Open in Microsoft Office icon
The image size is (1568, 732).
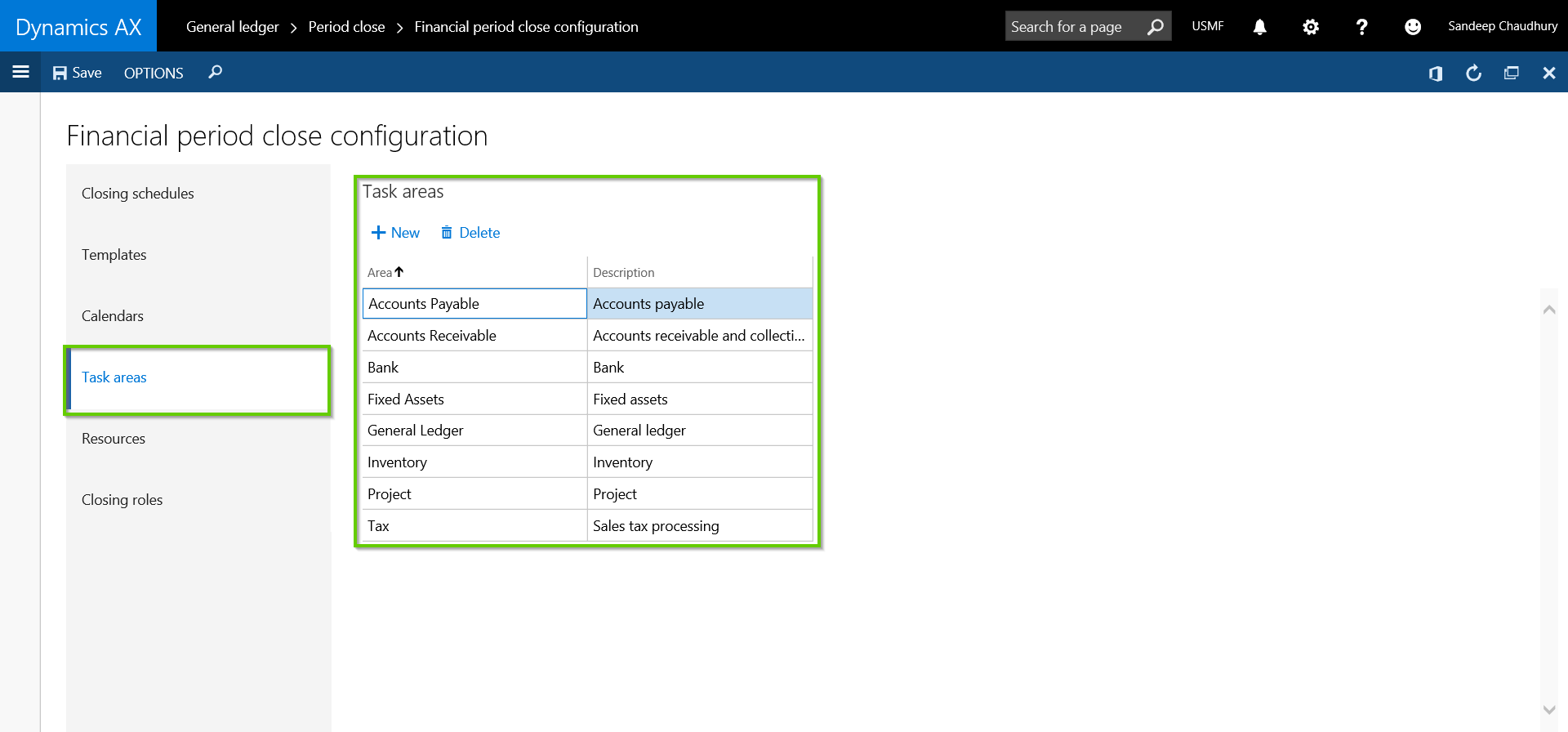coord(1435,74)
